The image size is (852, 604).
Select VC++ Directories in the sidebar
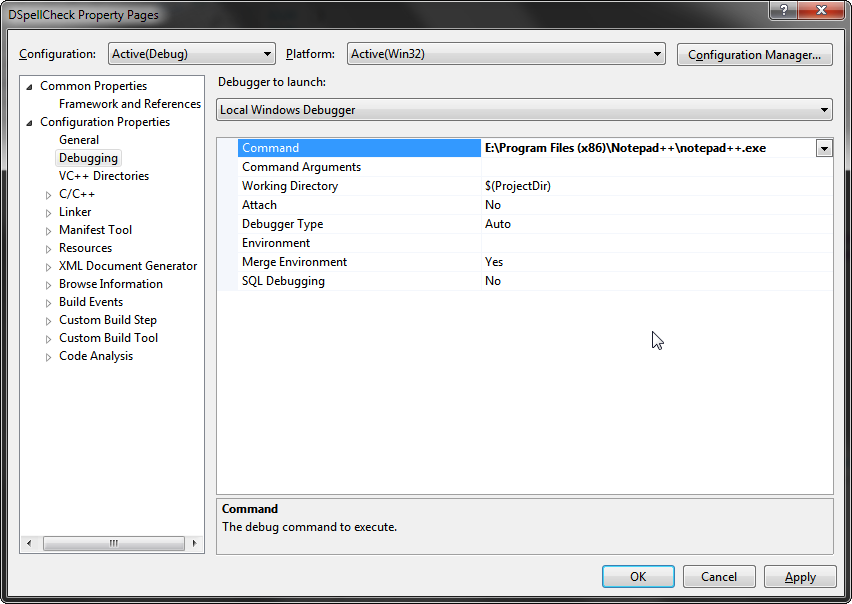103,175
